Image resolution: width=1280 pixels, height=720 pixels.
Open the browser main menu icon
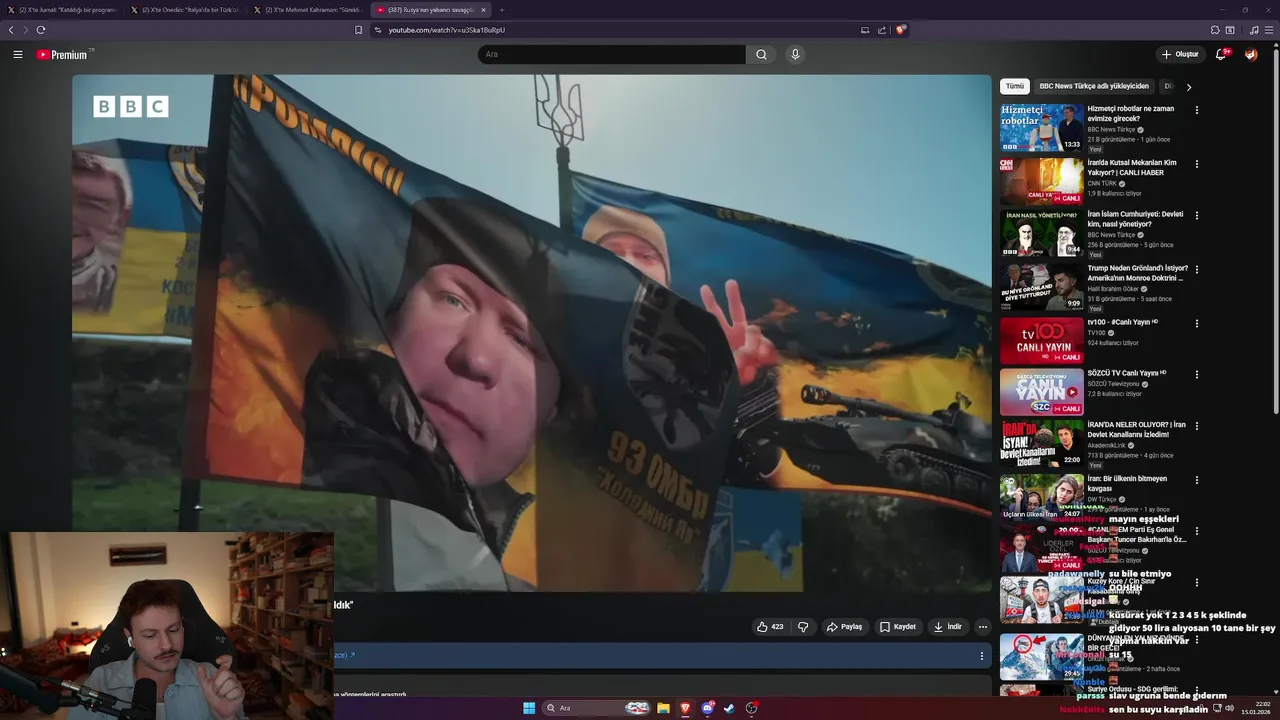point(1269,30)
